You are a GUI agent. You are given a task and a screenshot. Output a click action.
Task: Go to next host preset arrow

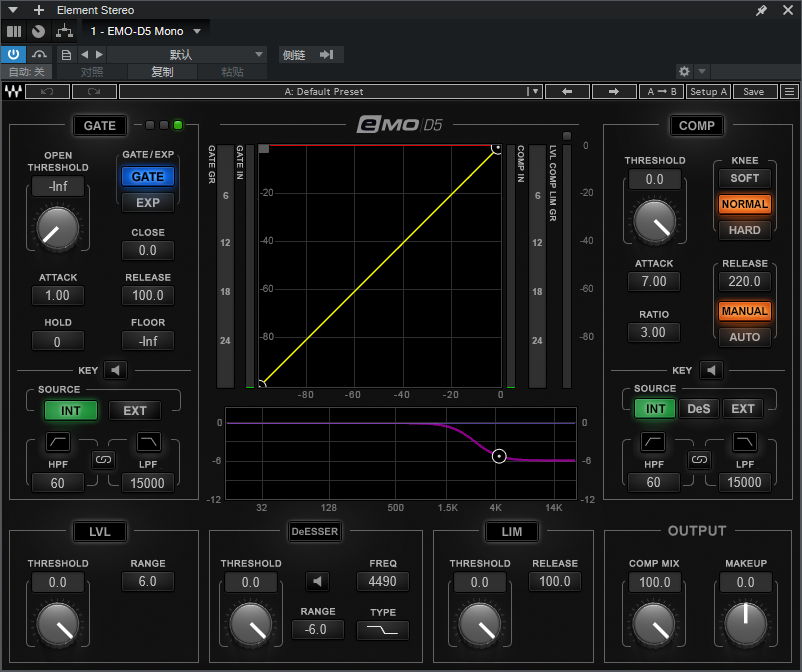pyautogui.click(x=99, y=54)
